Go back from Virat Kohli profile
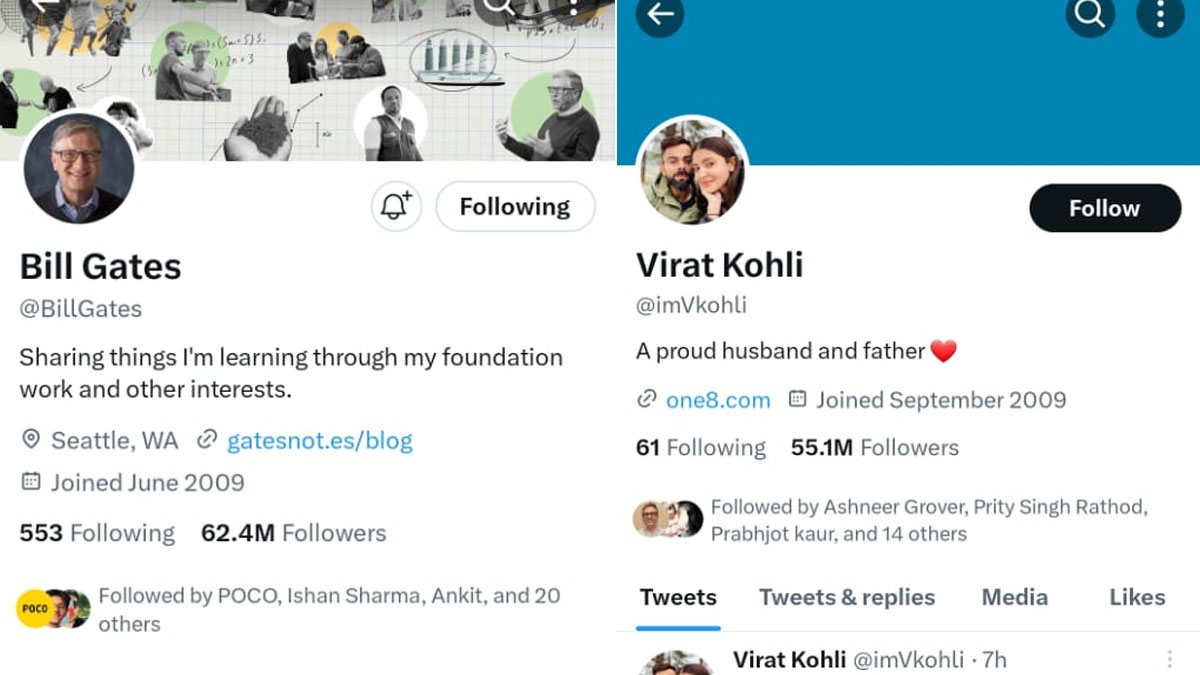The image size is (1200, 675). [659, 14]
